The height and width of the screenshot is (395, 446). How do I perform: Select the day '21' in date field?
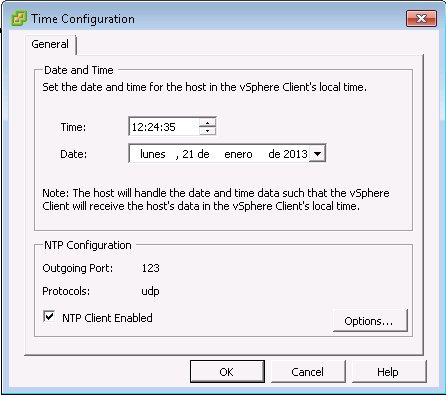(x=188, y=154)
